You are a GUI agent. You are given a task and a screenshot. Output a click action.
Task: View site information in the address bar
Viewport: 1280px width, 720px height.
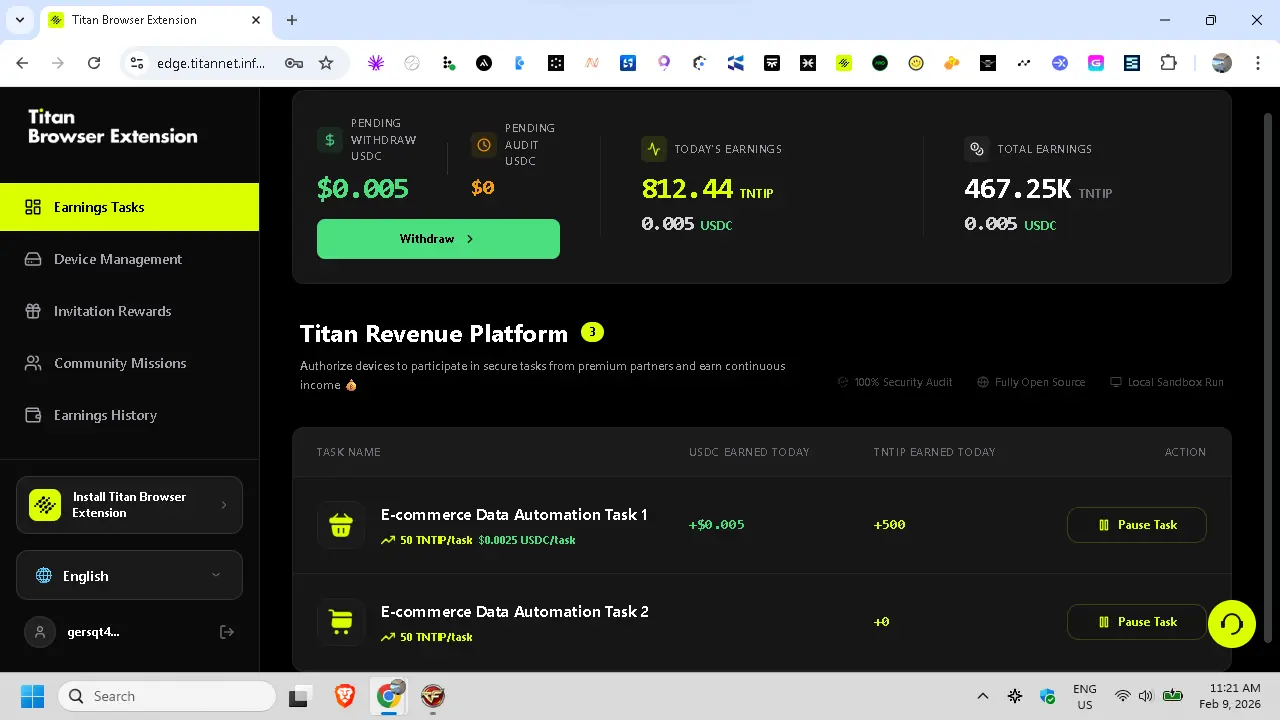(x=138, y=63)
